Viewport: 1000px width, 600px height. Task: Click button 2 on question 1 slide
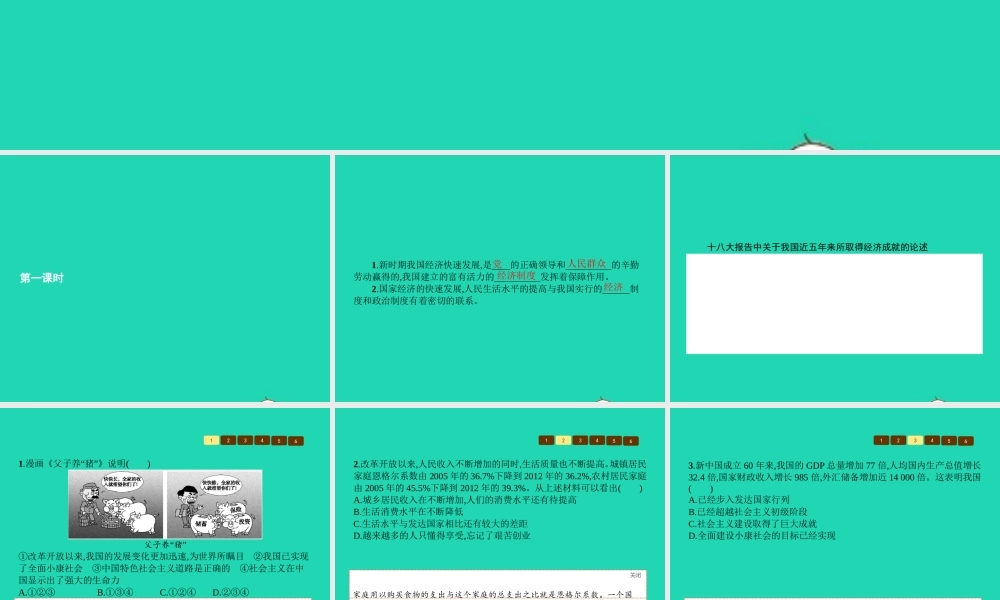click(x=228, y=440)
